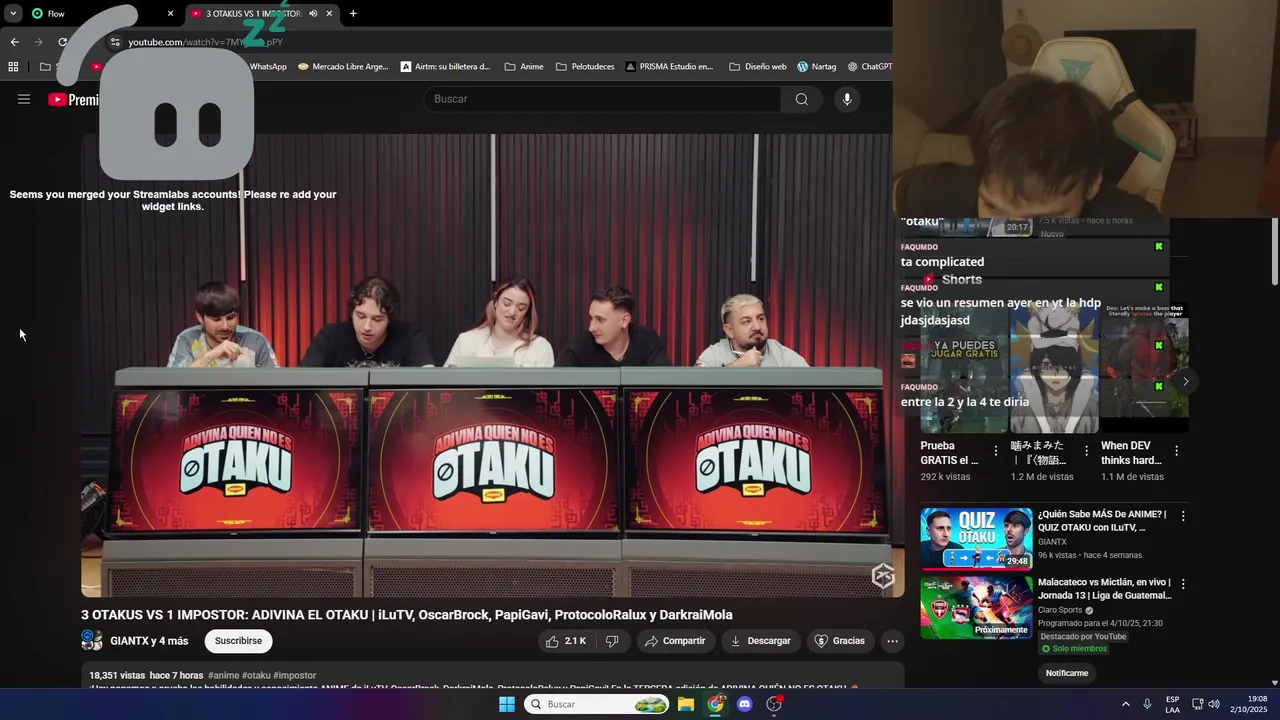Screen dimensions: 1280x720
Task: Open the Windows Start menu
Action: [x=507, y=704]
